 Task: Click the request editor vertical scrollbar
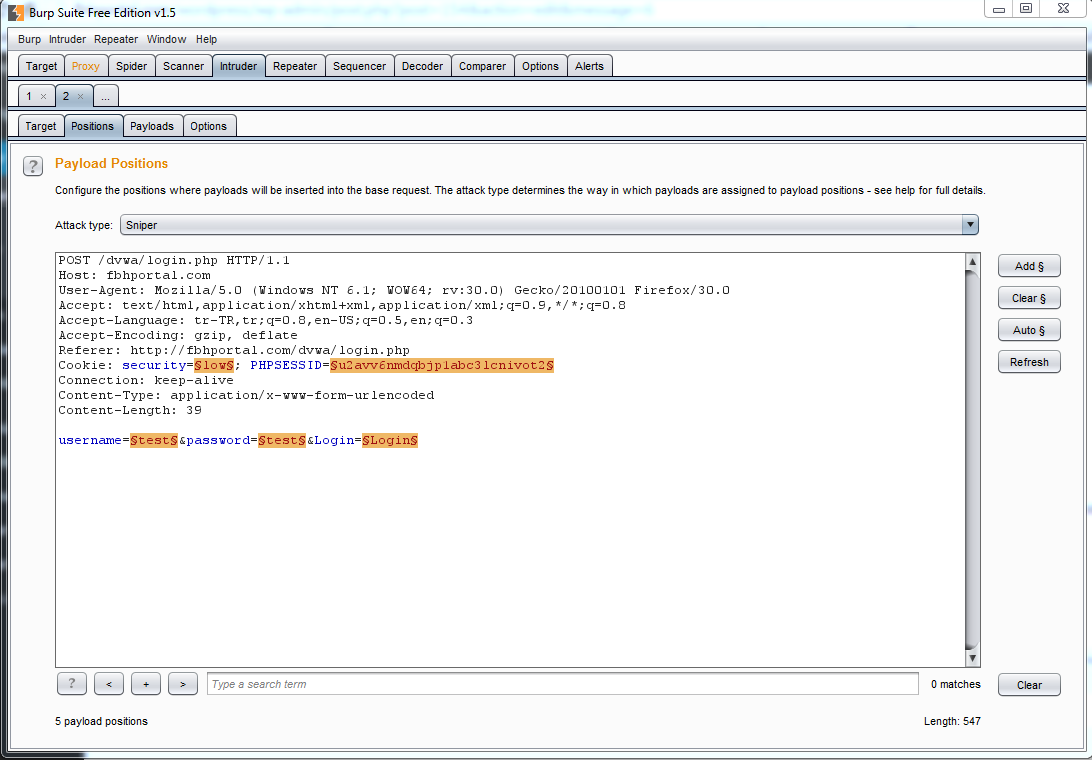pyautogui.click(x=972, y=460)
